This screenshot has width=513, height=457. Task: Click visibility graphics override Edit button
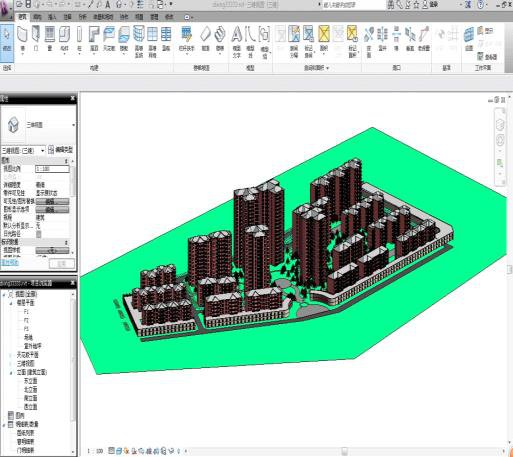52,201
